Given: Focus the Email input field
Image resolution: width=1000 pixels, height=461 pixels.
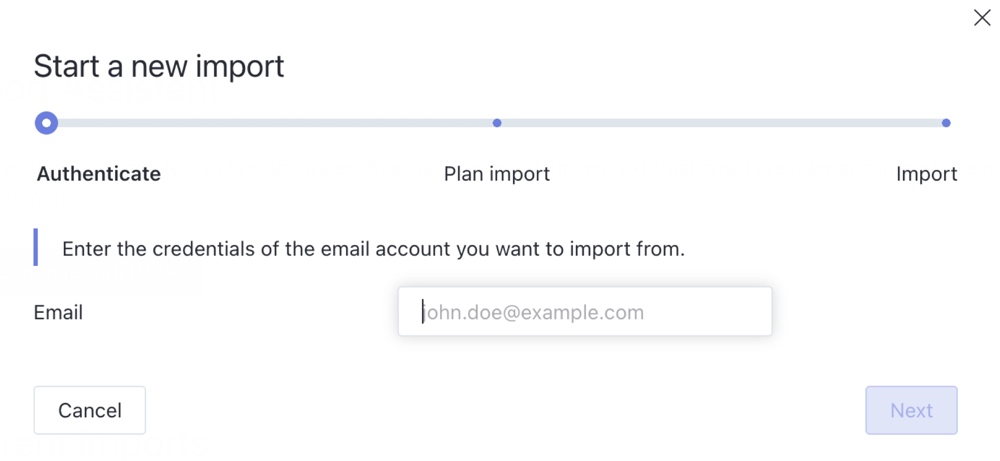Looking at the screenshot, I should pyautogui.click(x=585, y=312).
